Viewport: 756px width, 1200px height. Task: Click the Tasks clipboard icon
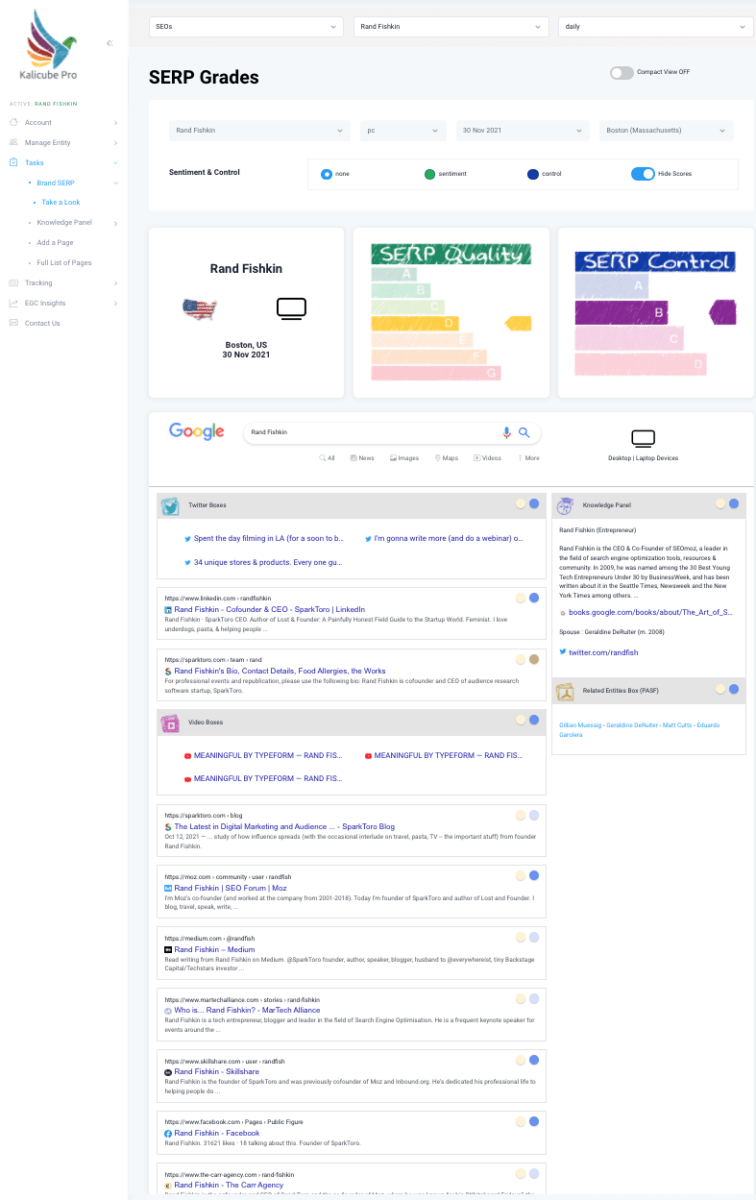point(14,162)
